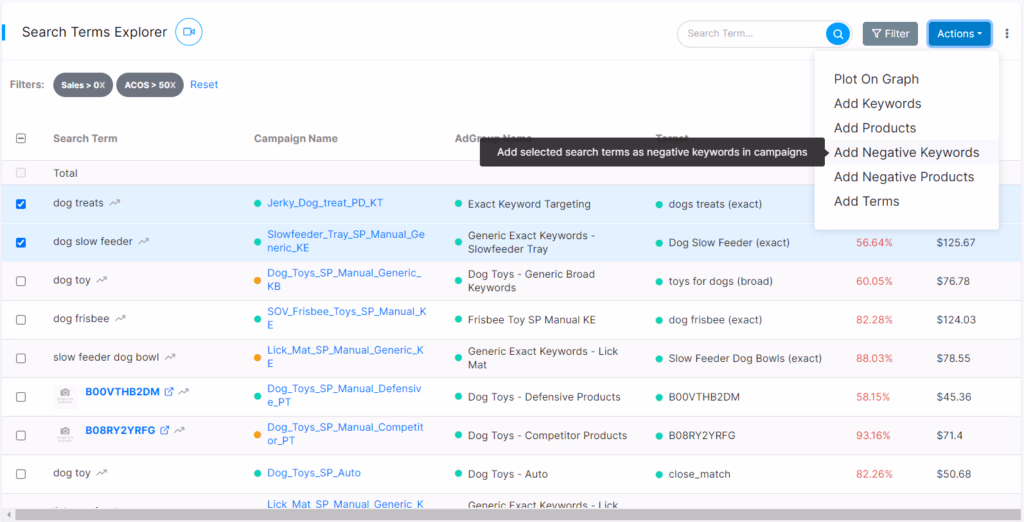Check the dog frisbee row checkbox
Image resolution: width=1024 pixels, height=522 pixels.
click(21, 320)
